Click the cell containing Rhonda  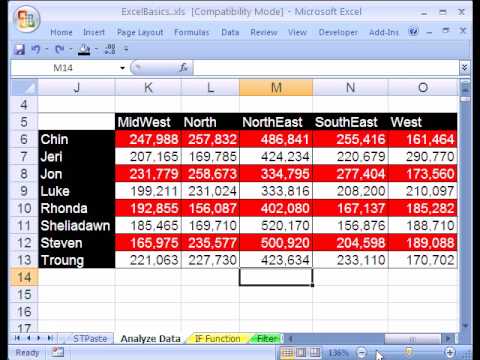[x=77, y=208]
